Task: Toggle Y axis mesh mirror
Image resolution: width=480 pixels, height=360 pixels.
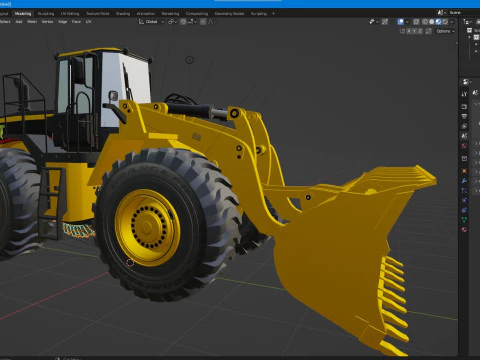Action: (415, 31)
